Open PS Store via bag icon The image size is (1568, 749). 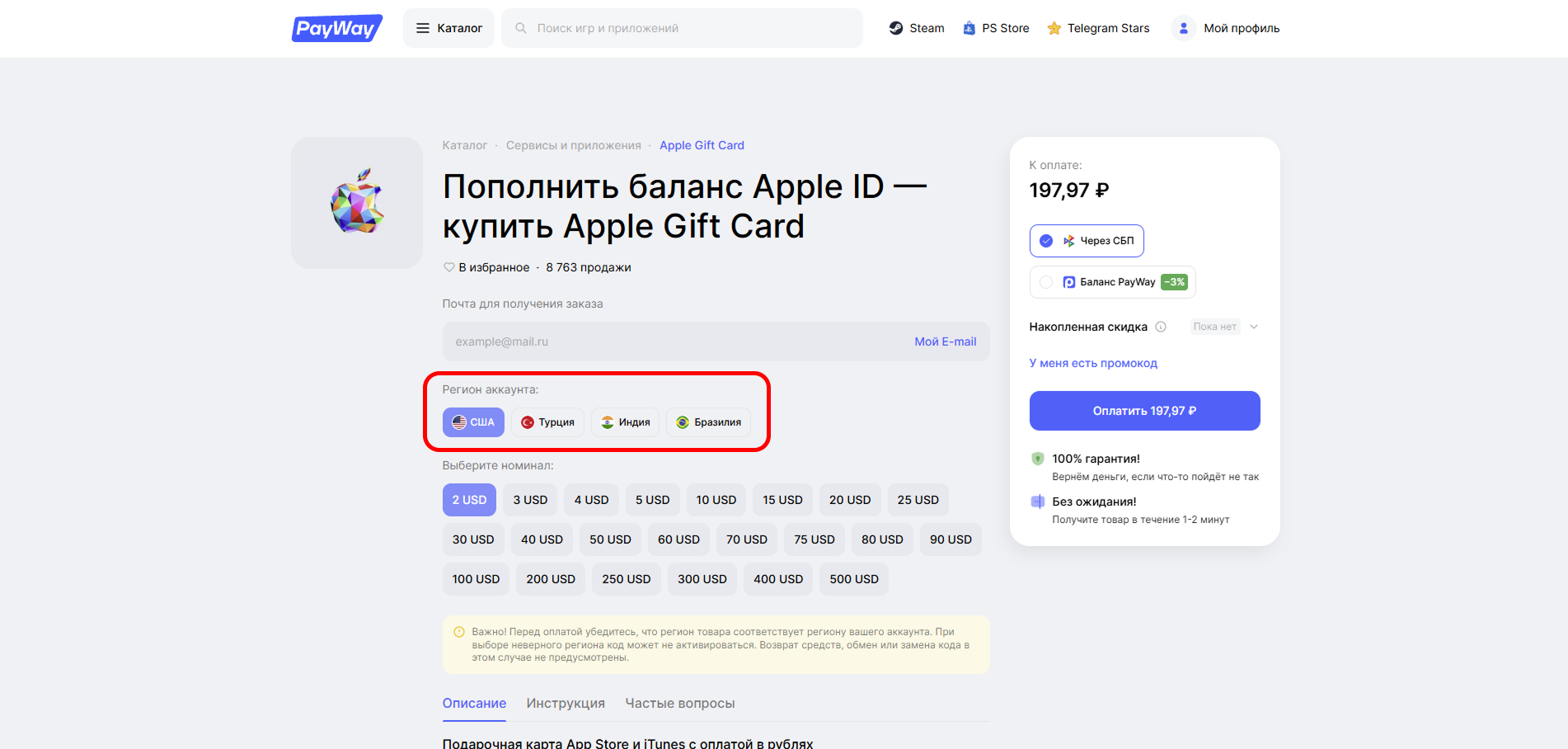969,28
